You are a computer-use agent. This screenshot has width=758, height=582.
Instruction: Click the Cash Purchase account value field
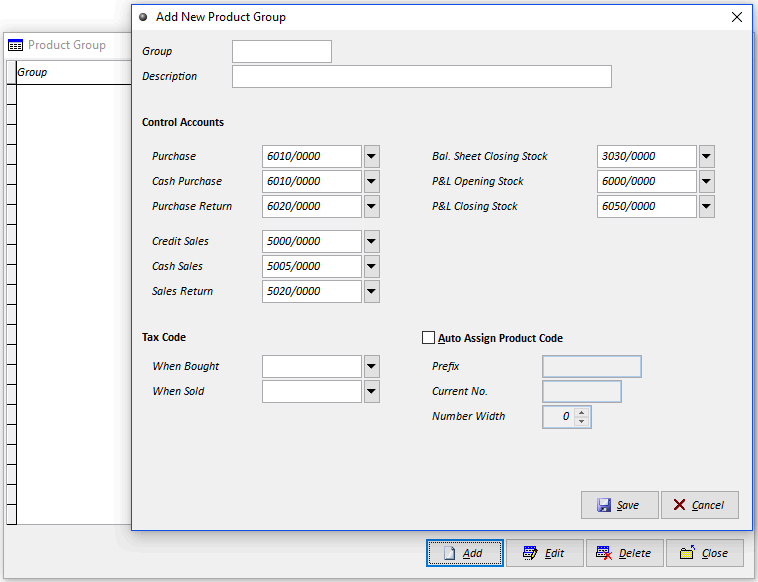point(312,181)
